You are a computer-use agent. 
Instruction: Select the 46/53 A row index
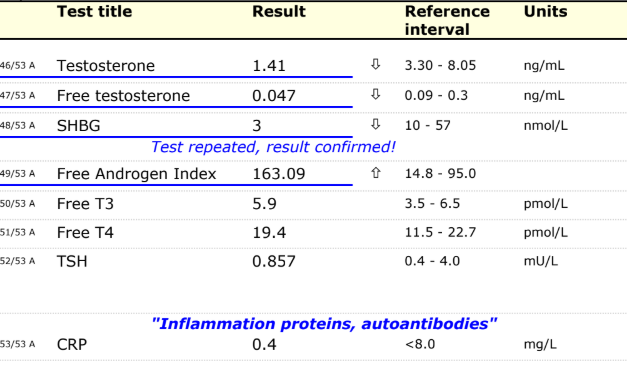click(x=18, y=66)
